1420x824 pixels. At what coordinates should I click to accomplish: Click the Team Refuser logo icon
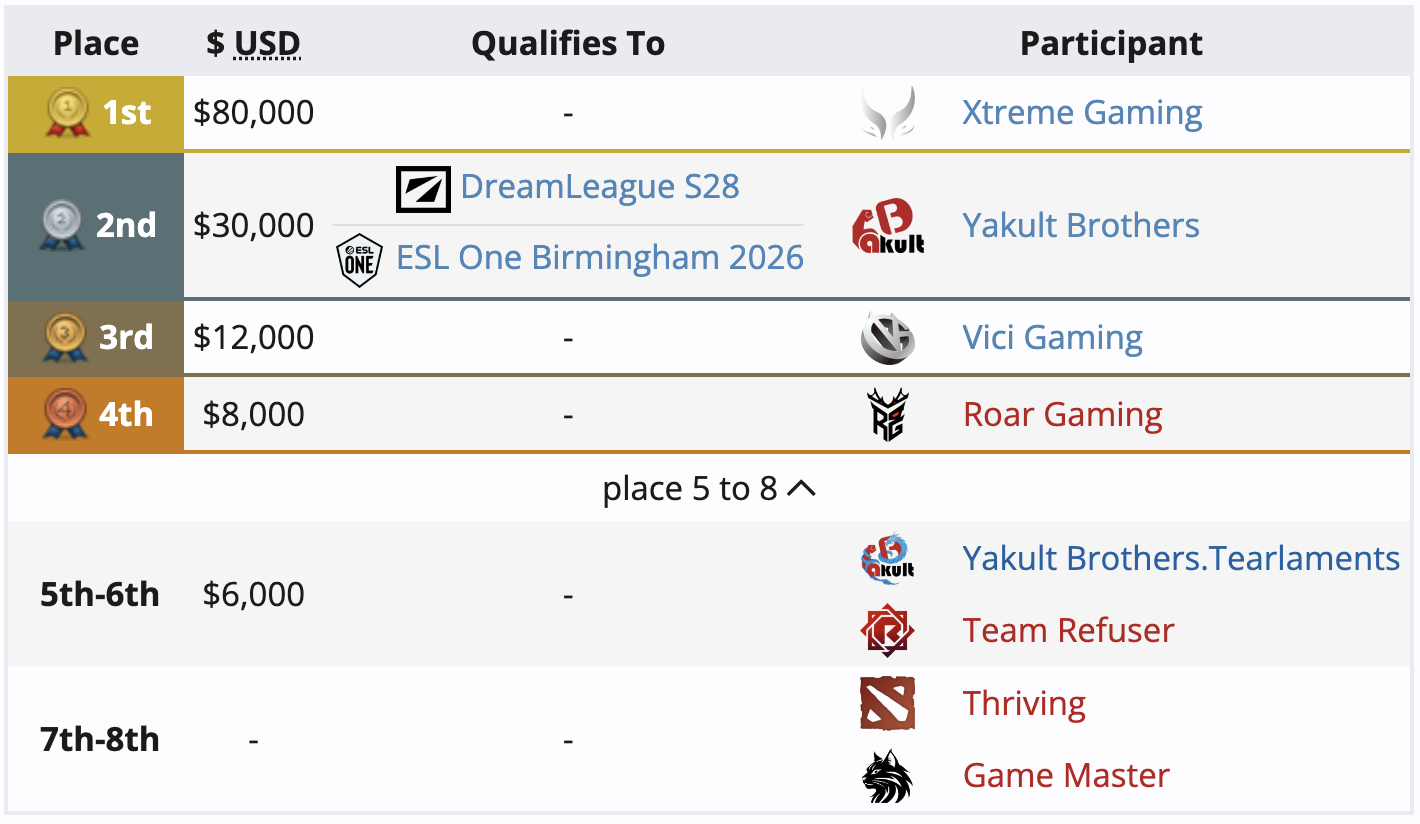pyautogui.click(x=888, y=631)
